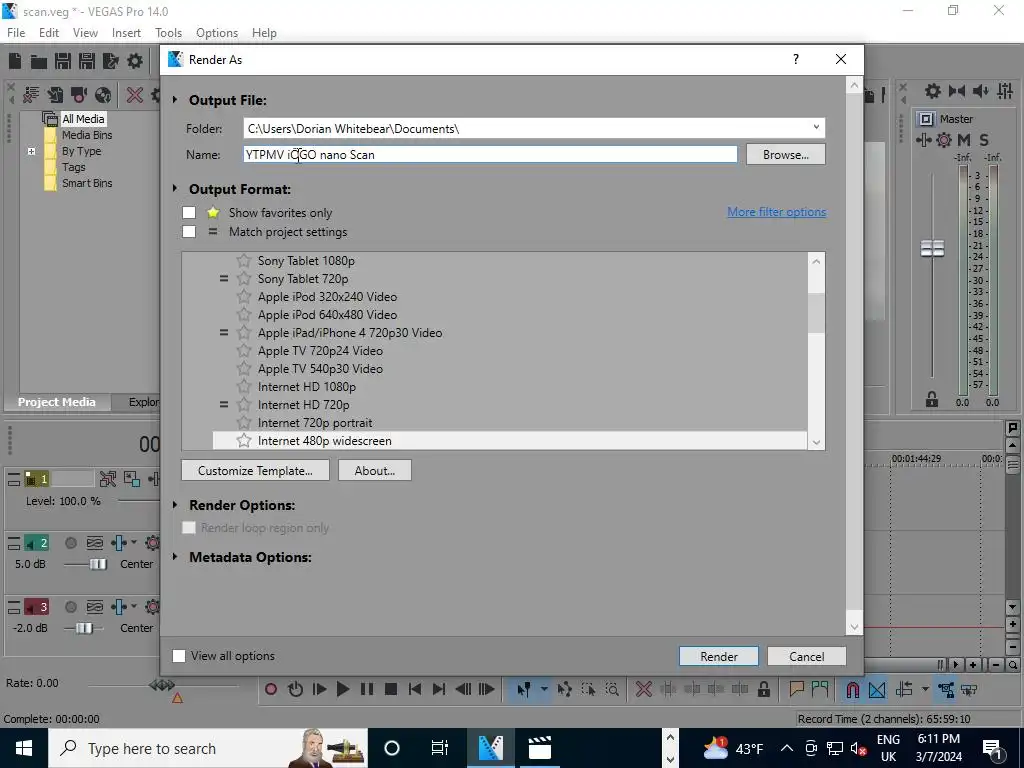Click the Browse... button
Screen dimensions: 1024x768
coord(786,155)
